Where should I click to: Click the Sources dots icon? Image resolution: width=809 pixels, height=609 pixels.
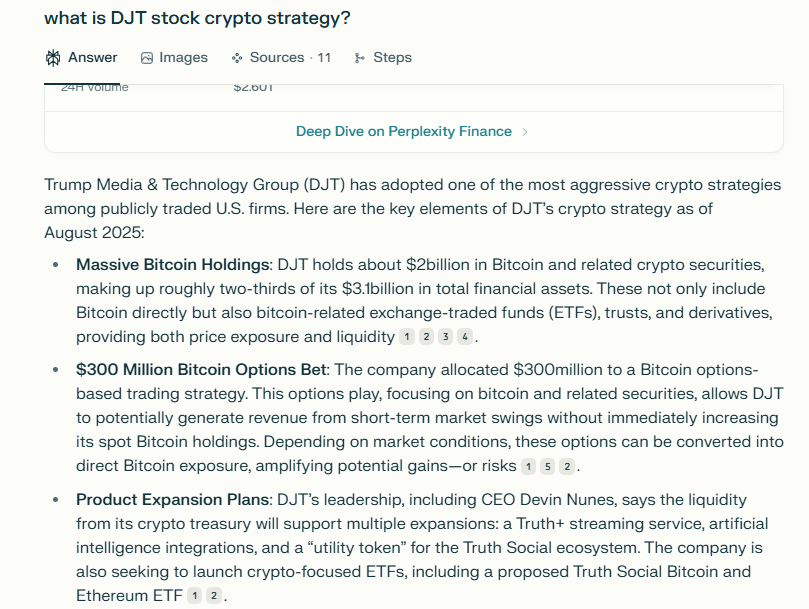pos(237,58)
